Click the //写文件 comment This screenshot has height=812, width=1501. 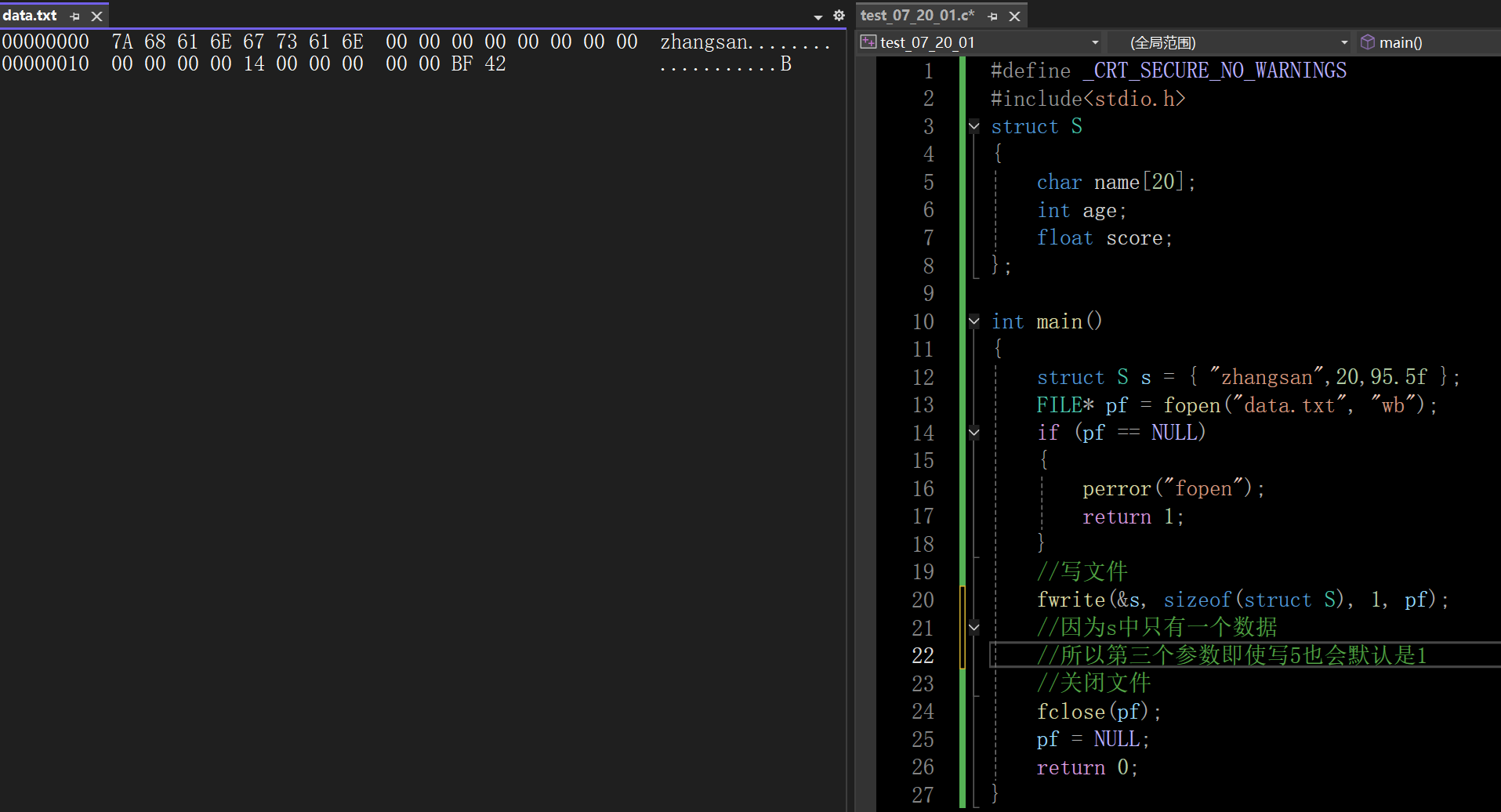[x=1082, y=572]
